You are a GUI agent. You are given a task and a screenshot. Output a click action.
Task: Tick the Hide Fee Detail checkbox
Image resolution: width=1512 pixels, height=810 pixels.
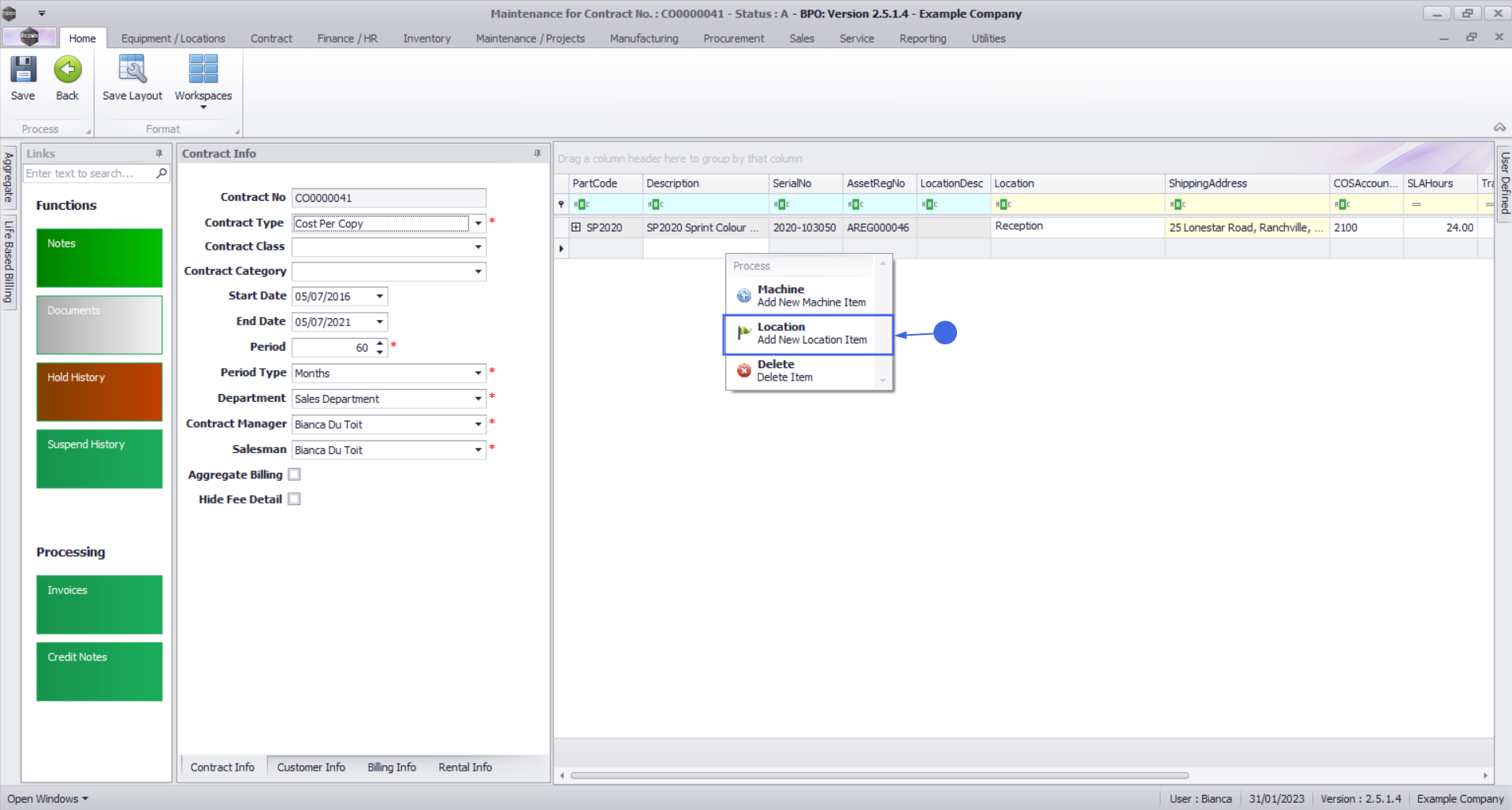pyautogui.click(x=294, y=499)
